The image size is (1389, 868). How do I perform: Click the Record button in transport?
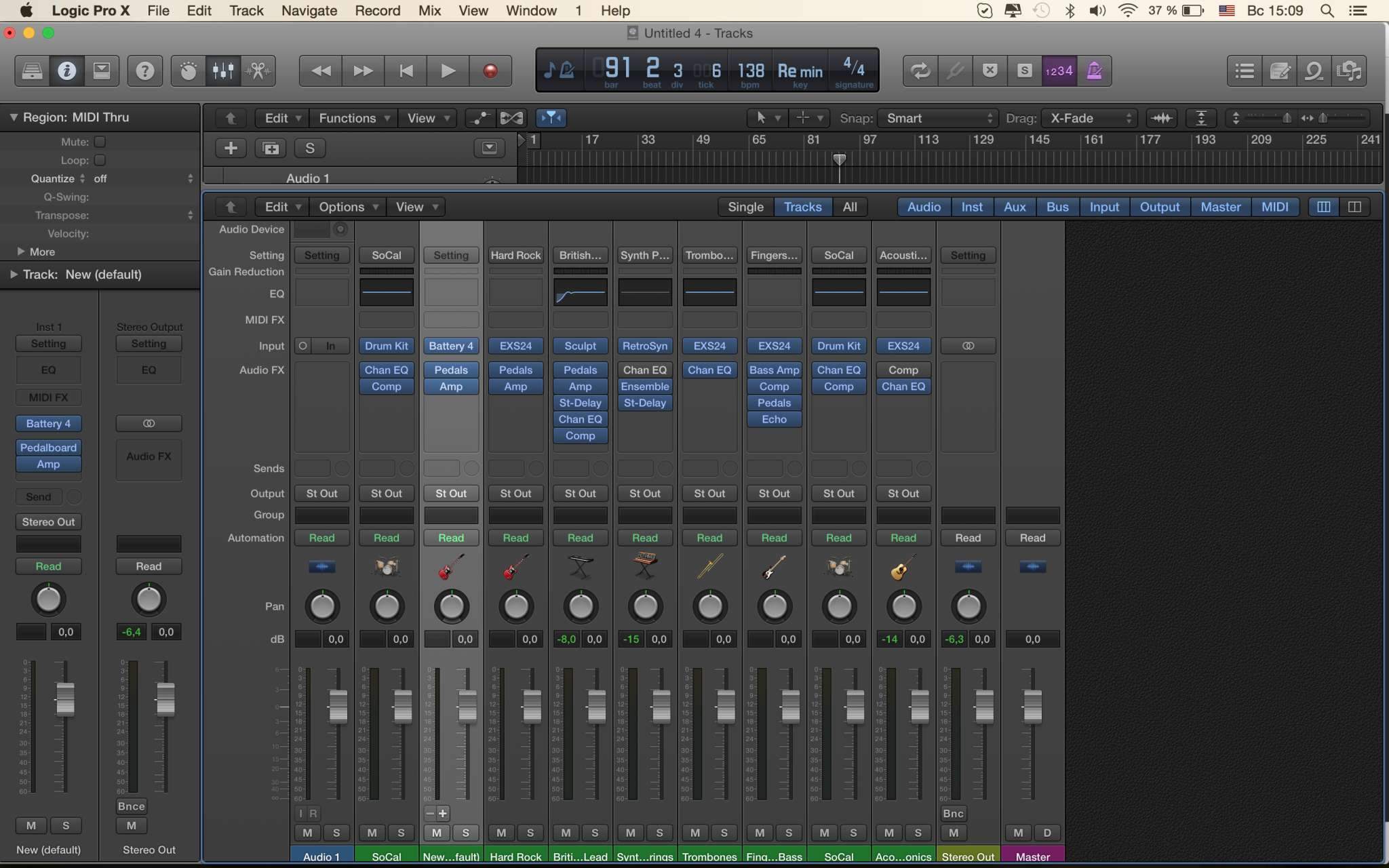(x=490, y=71)
